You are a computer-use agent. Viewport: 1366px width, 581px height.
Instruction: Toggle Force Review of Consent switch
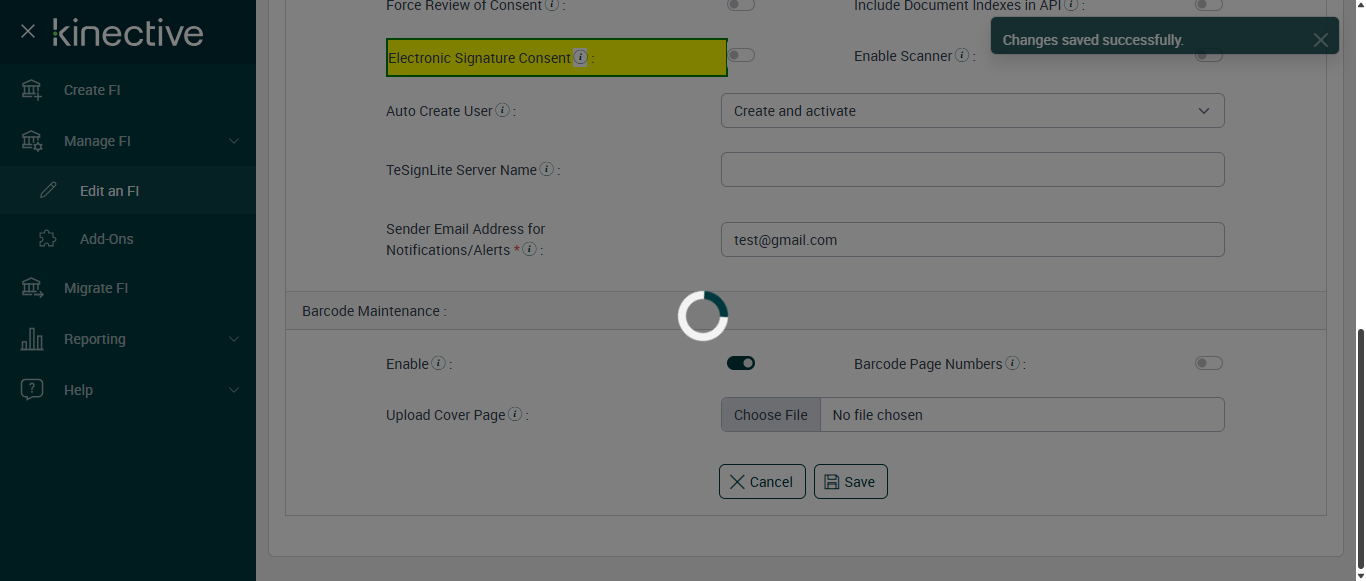[x=741, y=5]
